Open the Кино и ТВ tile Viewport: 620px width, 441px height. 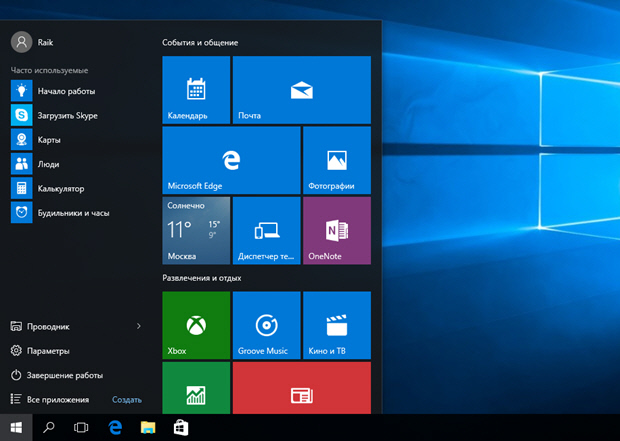click(x=337, y=325)
